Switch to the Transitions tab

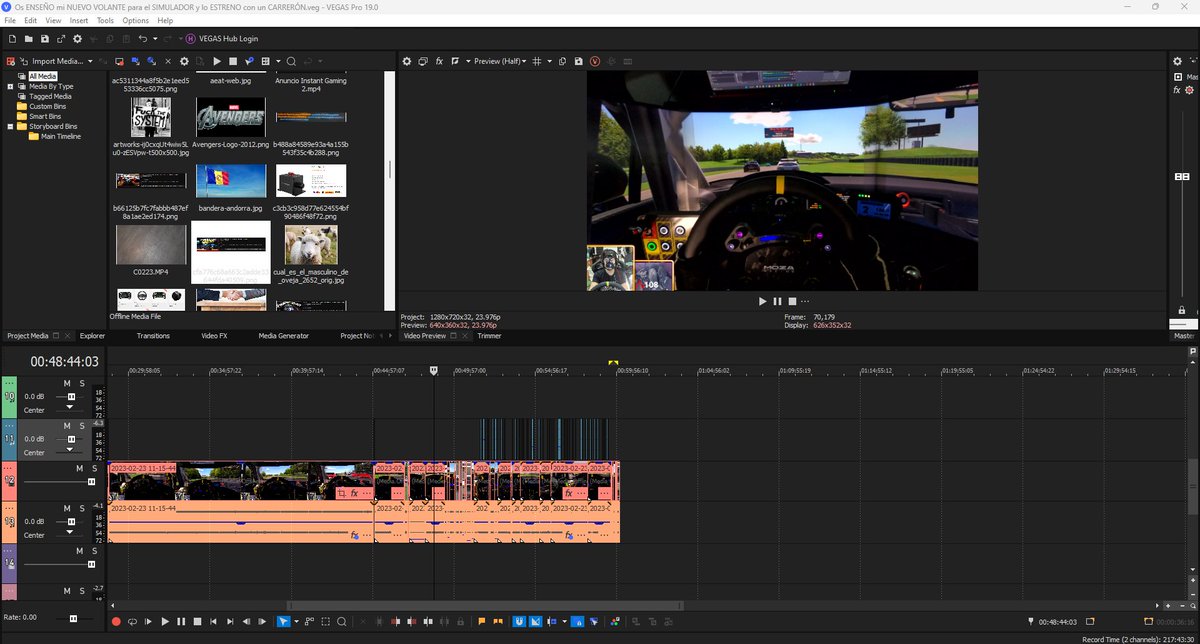coord(153,336)
